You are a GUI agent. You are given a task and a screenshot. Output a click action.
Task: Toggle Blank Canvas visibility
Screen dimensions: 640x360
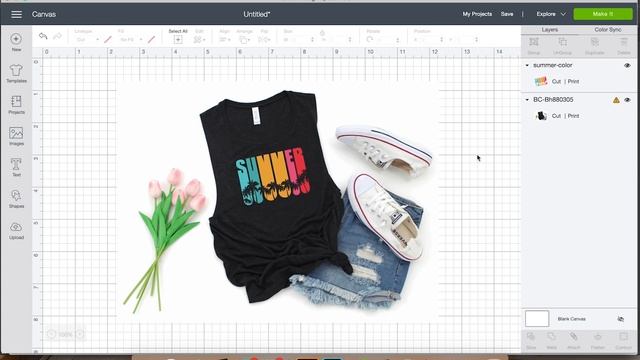click(621, 319)
